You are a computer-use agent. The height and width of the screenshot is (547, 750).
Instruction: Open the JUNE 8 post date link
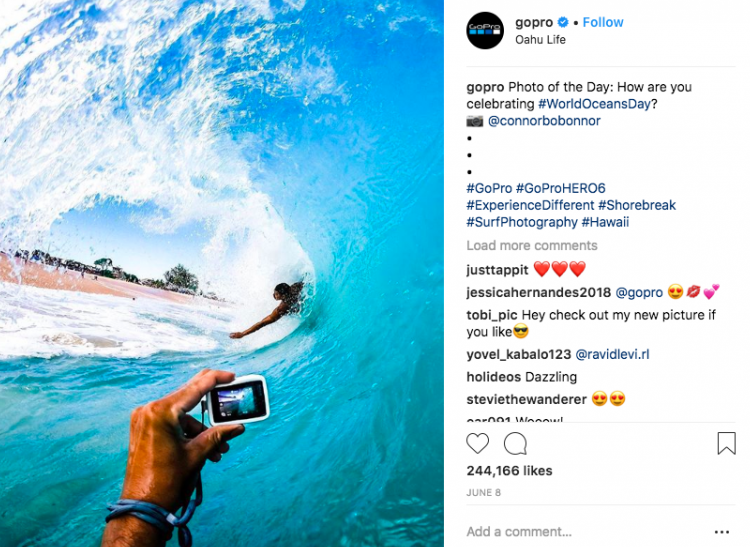coord(484,492)
